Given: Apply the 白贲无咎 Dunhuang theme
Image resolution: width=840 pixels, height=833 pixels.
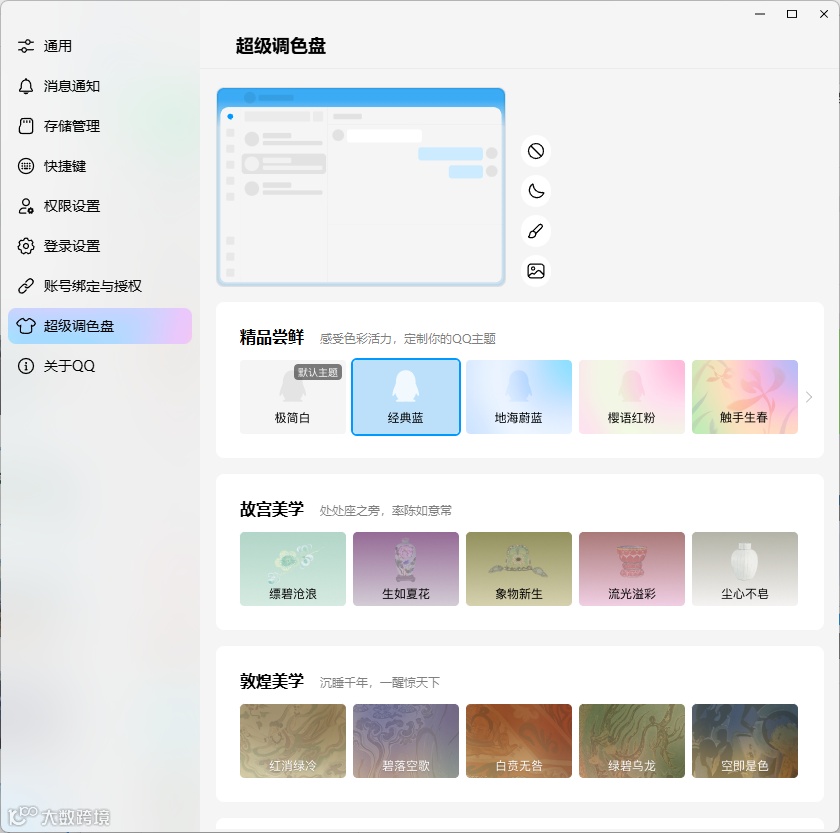Looking at the screenshot, I should click(x=519, y=741).
